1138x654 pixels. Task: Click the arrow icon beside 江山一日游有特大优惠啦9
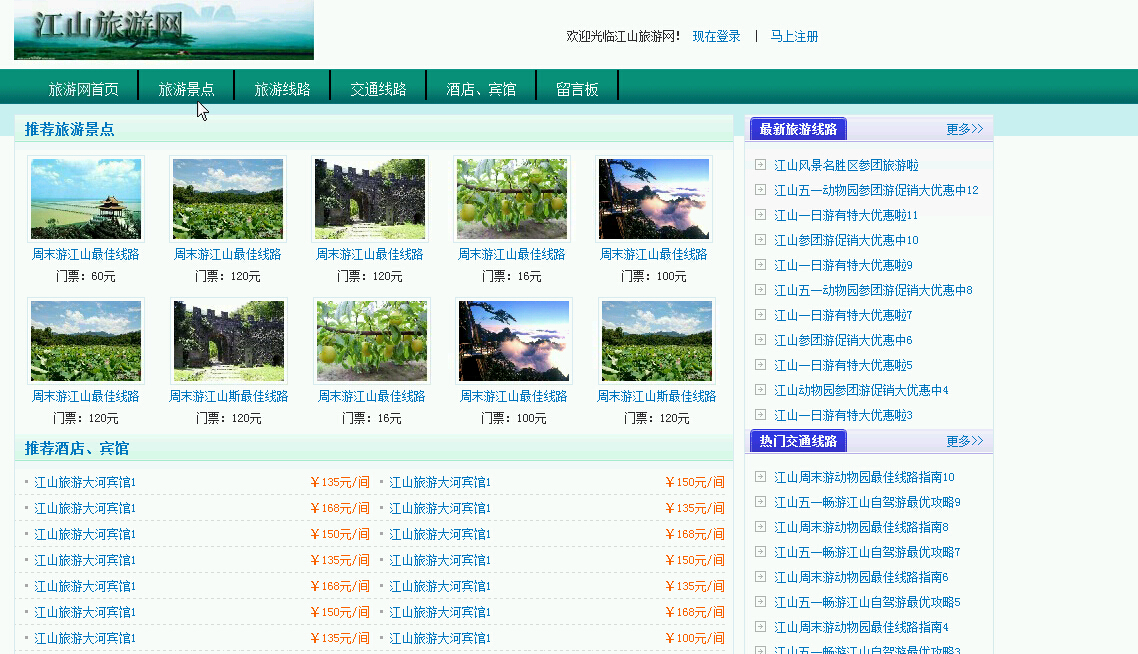[760, 265]
